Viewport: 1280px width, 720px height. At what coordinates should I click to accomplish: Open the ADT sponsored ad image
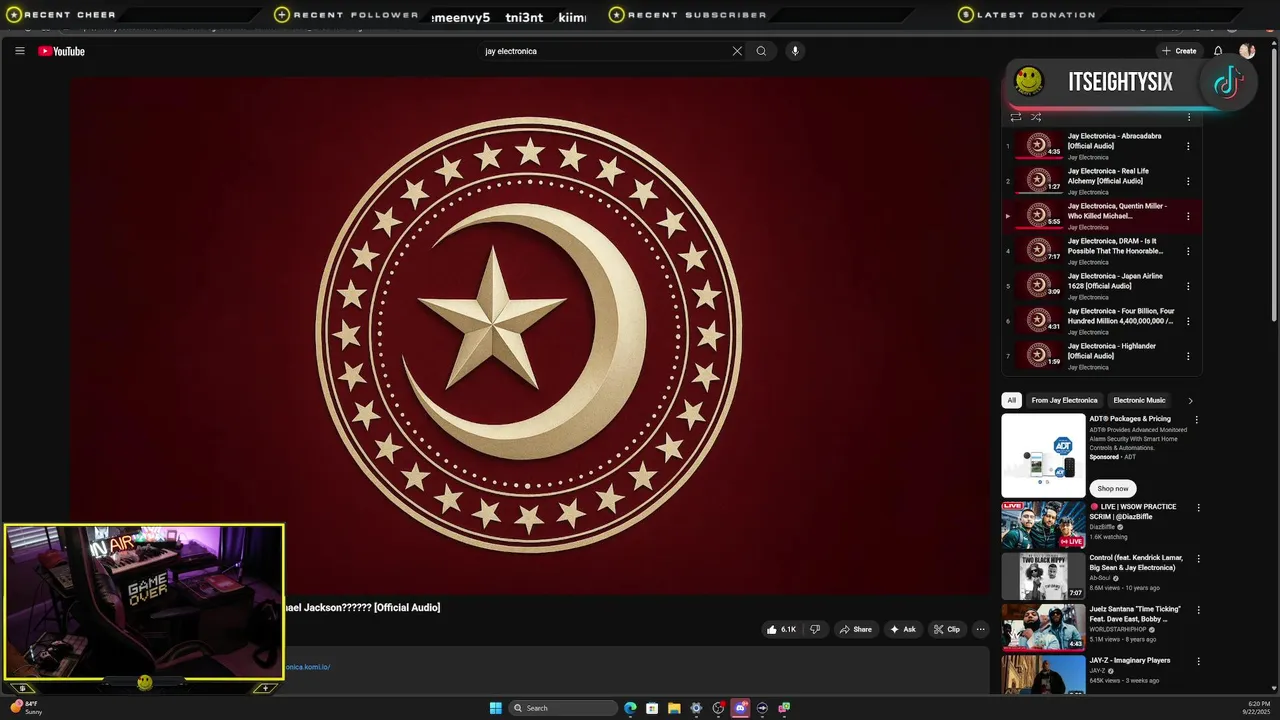coord(1043,455)
